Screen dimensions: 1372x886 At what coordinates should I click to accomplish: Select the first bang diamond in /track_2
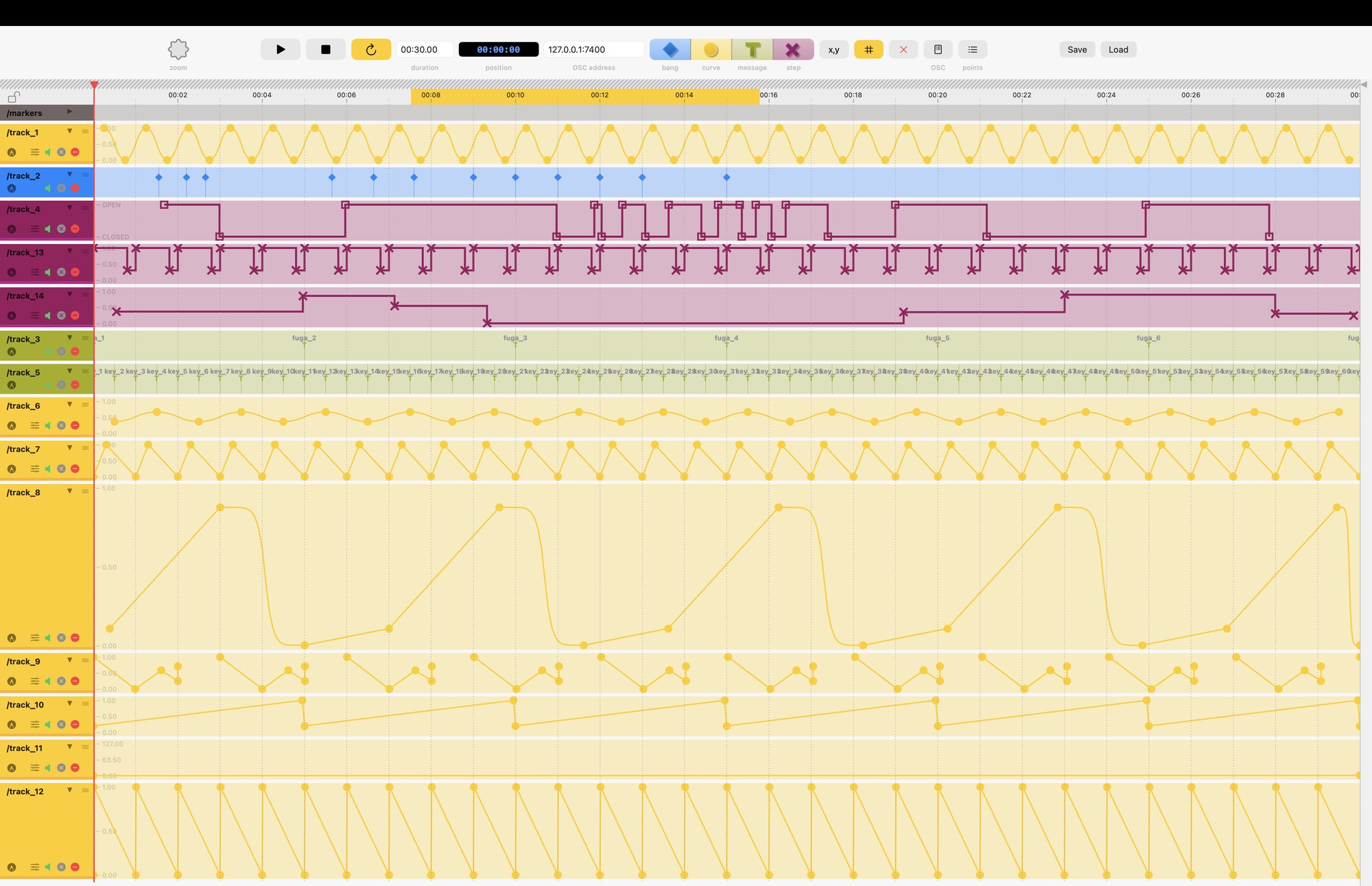158,177
